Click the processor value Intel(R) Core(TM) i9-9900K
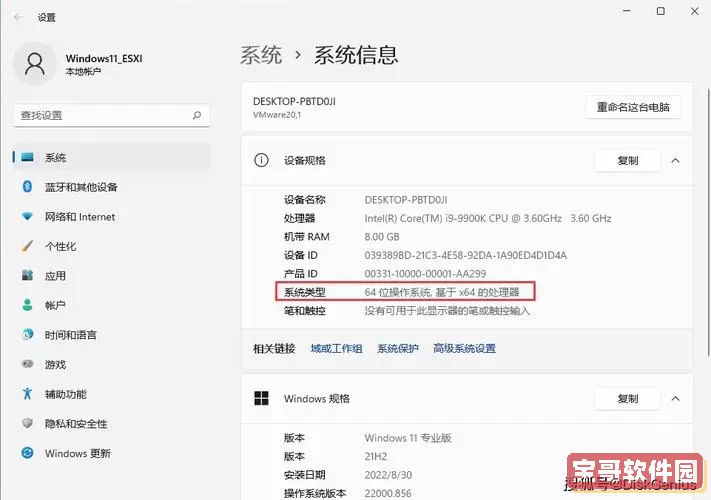The image size is (711, 500). point(488,218)
